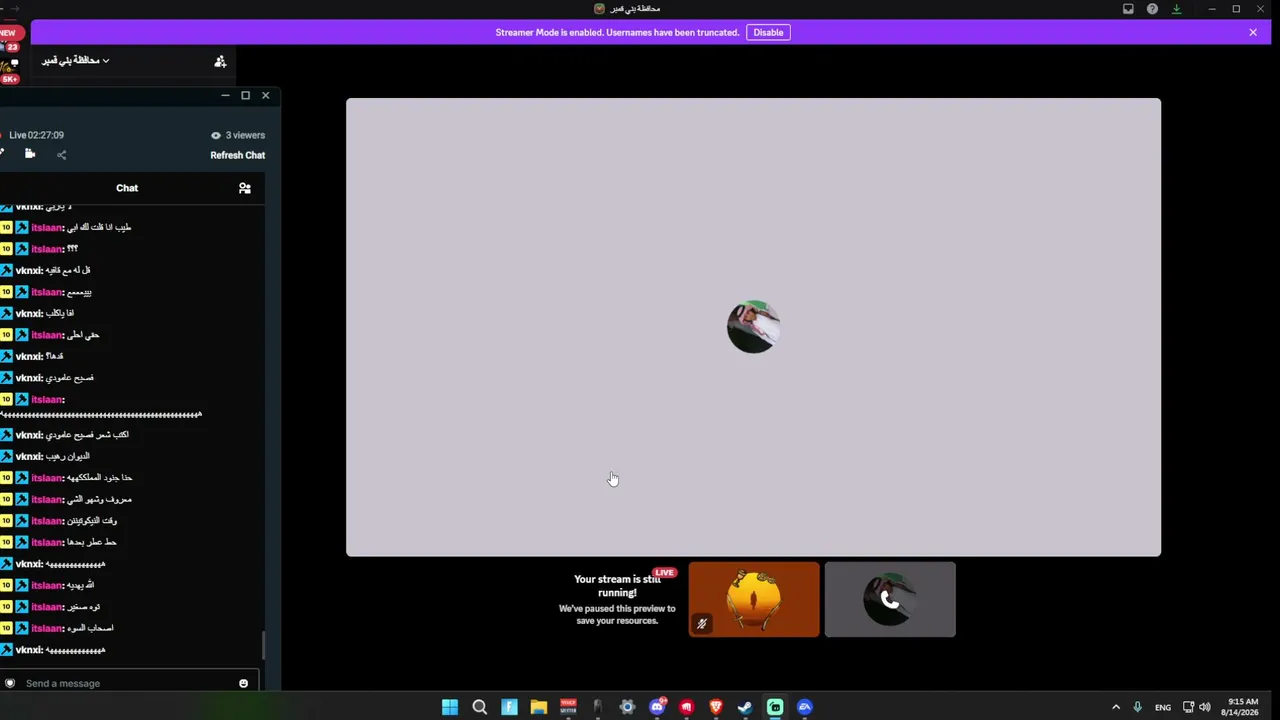Click the Send a message field
This screenshot has height=720, width=1280.
130,683
